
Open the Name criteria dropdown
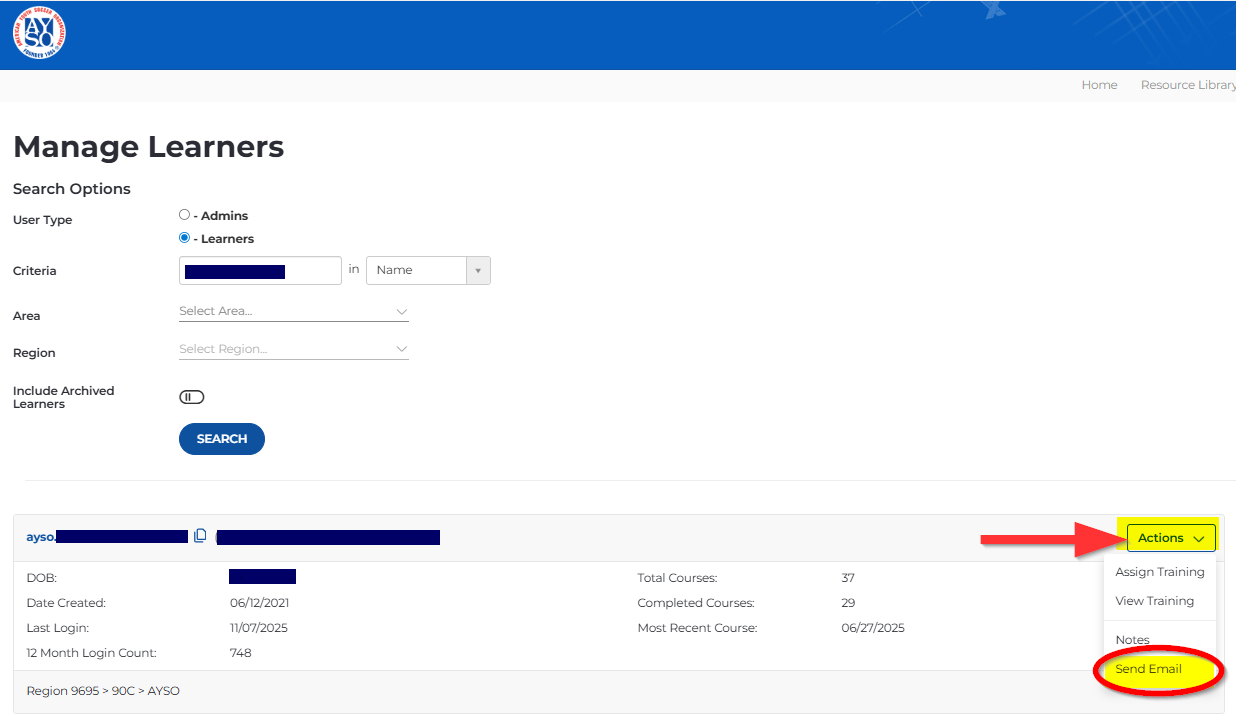[417, 270]
